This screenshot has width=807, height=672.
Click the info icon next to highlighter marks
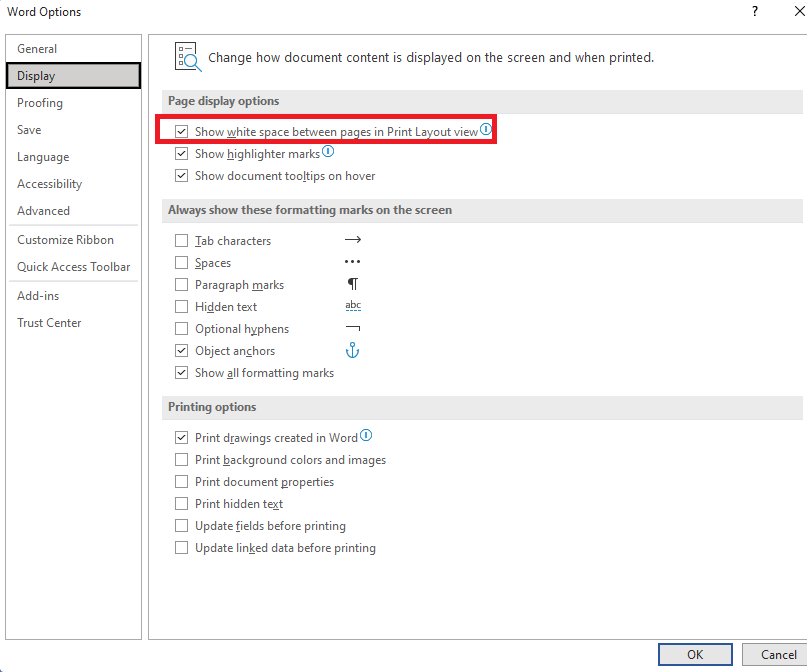pos(328,151)
